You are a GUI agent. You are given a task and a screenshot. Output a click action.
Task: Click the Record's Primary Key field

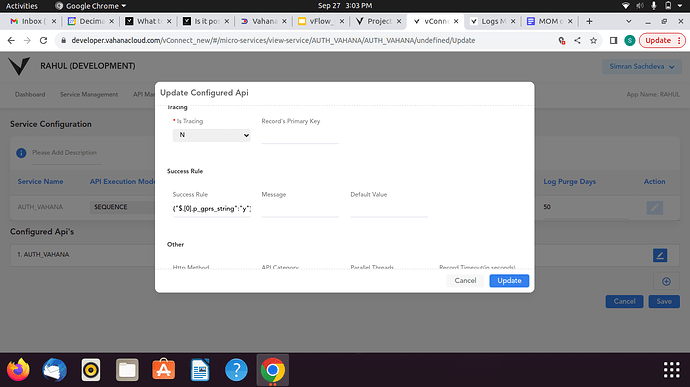click(x=300, y=136)
